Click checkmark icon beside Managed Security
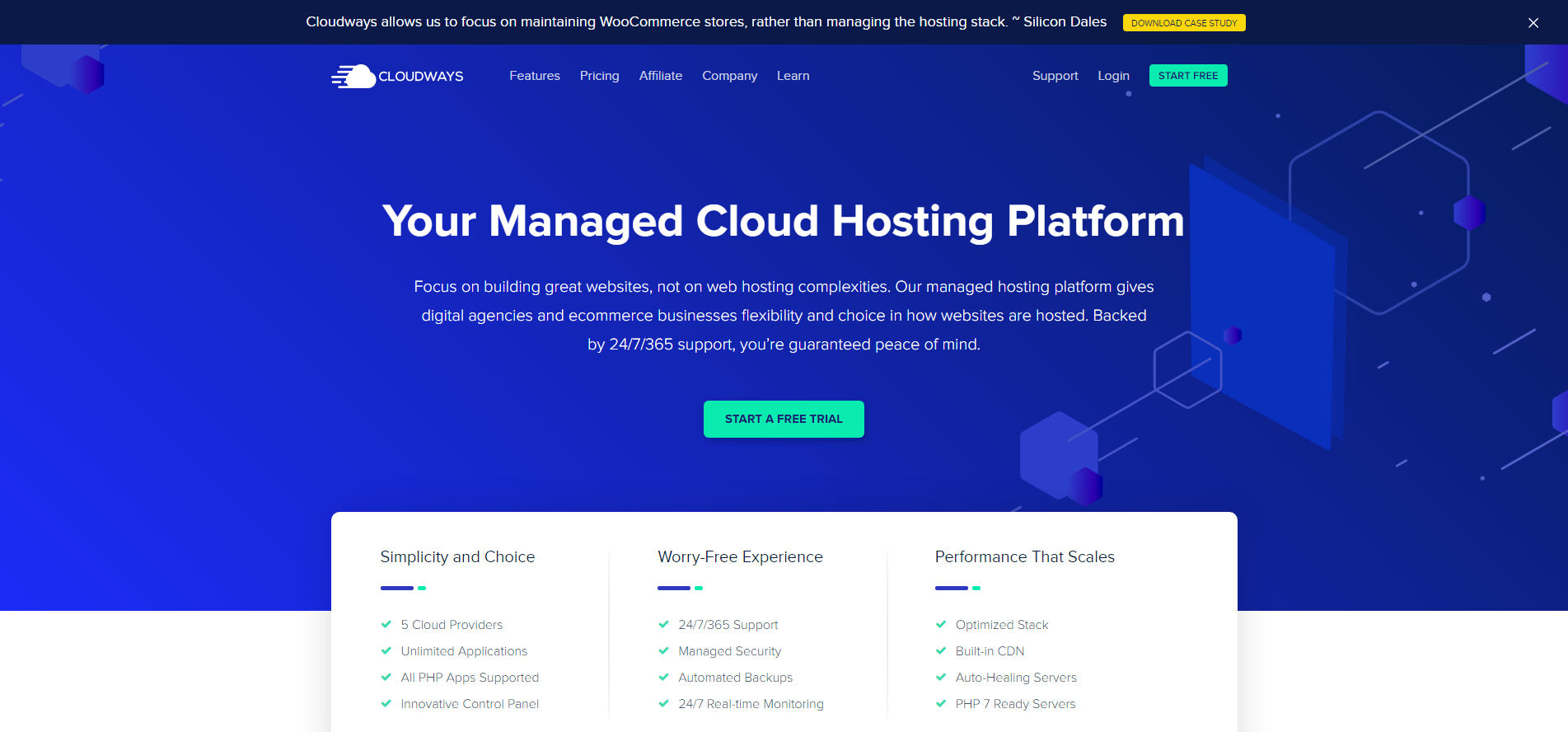The width and height of the screenshot is (1568, 732). (663, 651)
